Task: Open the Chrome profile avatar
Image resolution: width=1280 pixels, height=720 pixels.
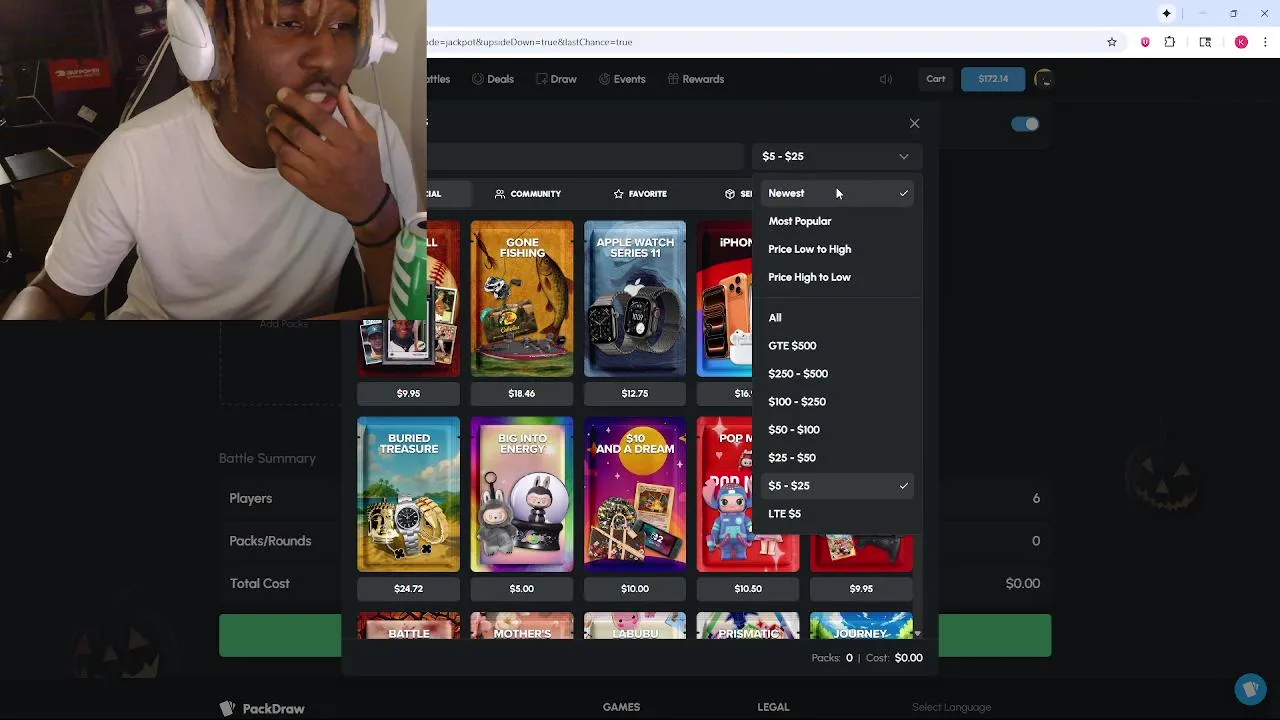Action: [x=1241, y=42]
